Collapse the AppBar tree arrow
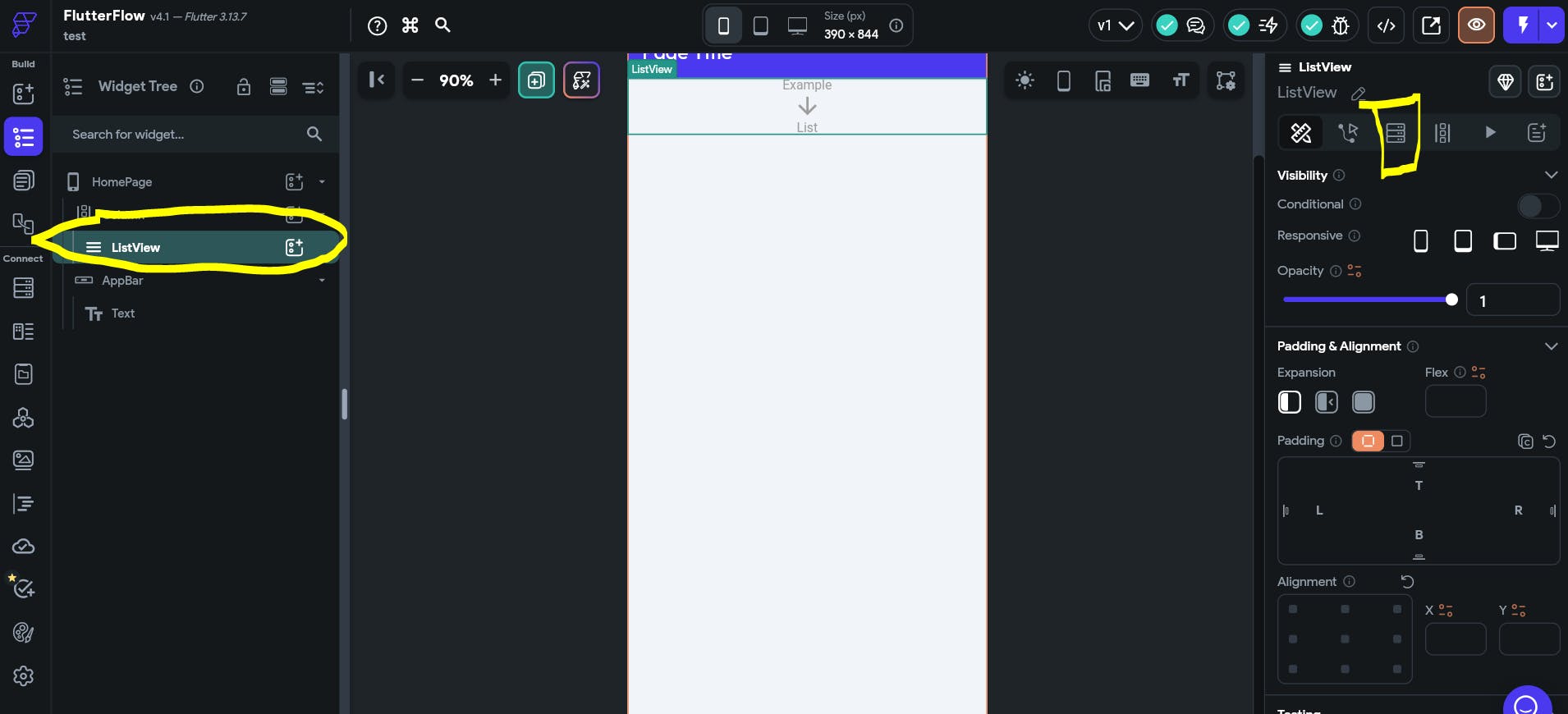This screenshot has width=1568, height=714. tap(322, 280)
